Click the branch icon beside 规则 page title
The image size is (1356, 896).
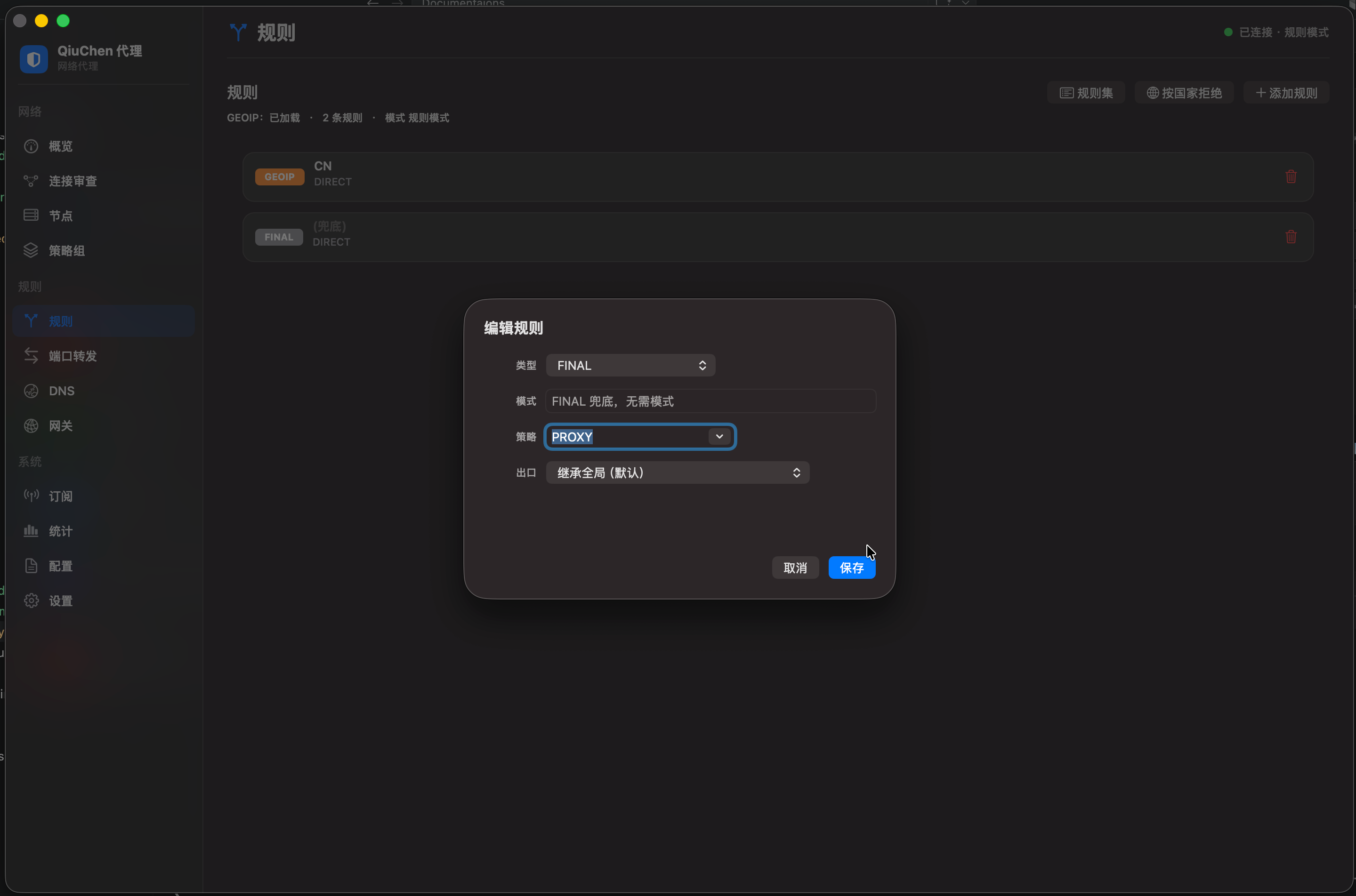coord(238,32)
